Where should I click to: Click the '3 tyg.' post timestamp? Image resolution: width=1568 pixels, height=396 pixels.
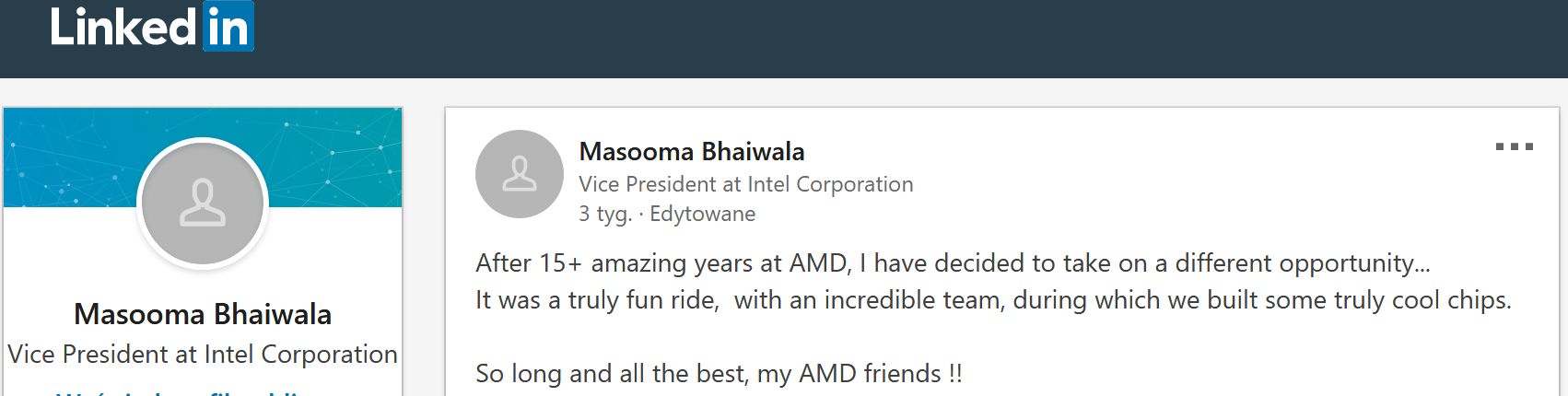[605, 215]
